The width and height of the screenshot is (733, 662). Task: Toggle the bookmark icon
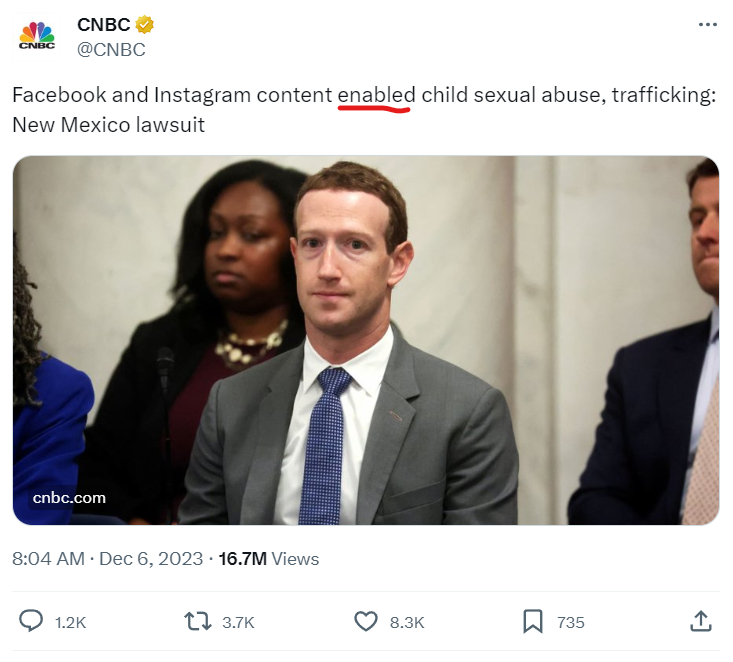533,621
